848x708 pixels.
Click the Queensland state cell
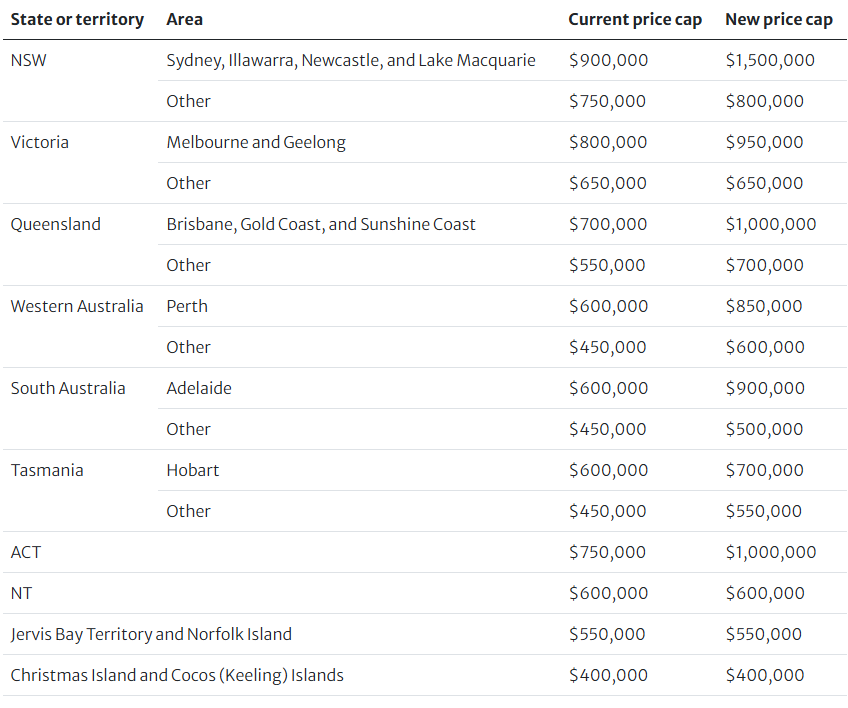click(56, 224)
